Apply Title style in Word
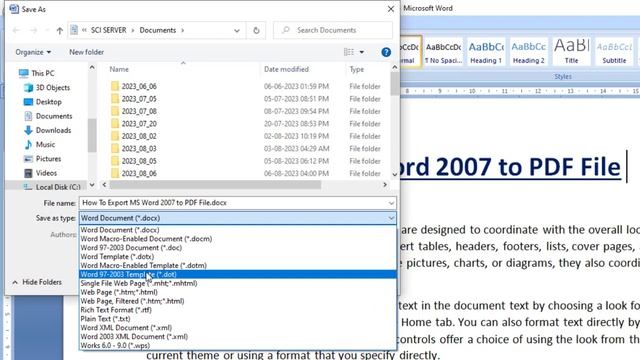 point(571,51)
